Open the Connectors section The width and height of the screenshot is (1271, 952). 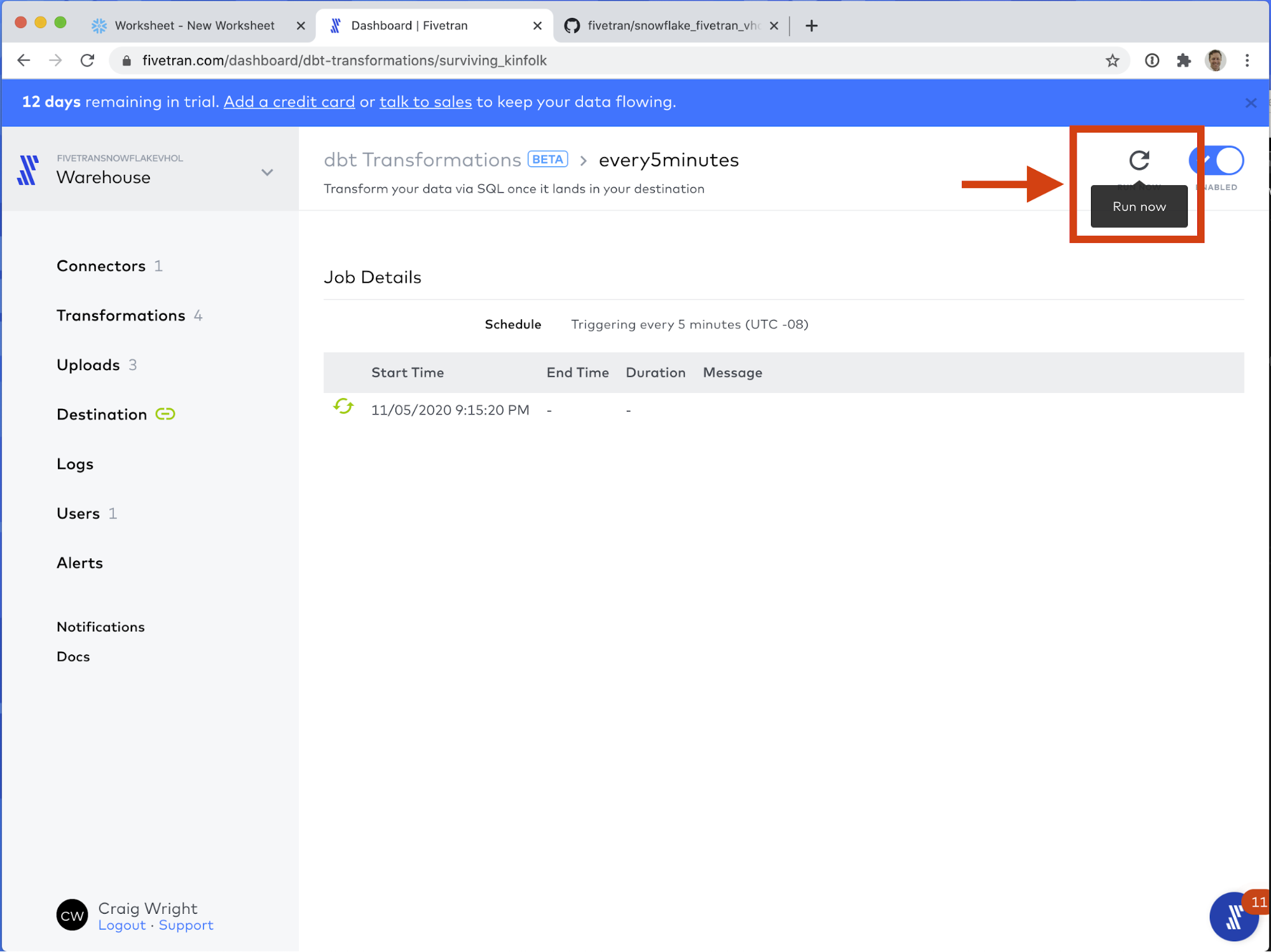coord(101,266)
